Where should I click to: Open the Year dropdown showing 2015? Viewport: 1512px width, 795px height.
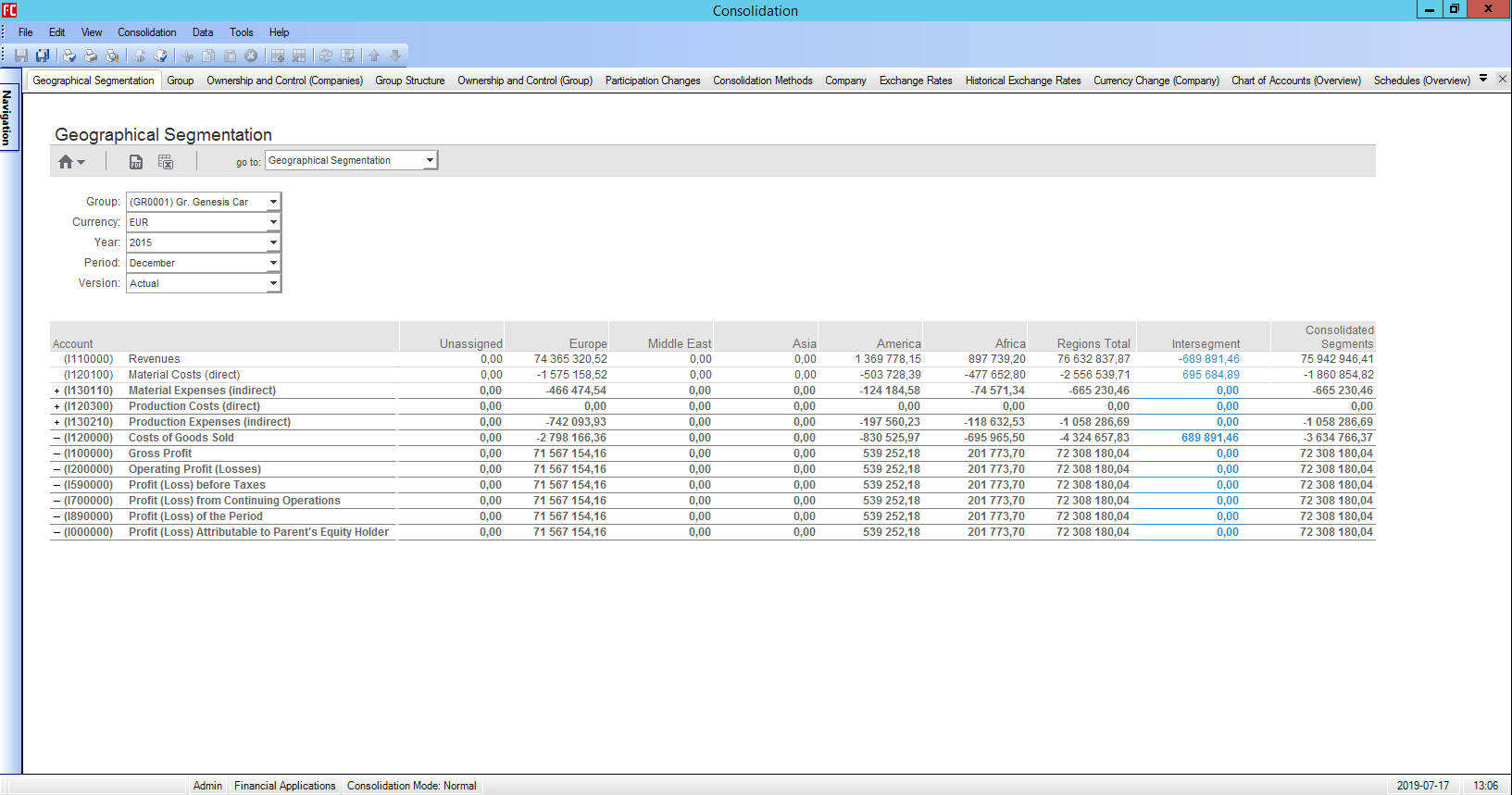[204, 242]
